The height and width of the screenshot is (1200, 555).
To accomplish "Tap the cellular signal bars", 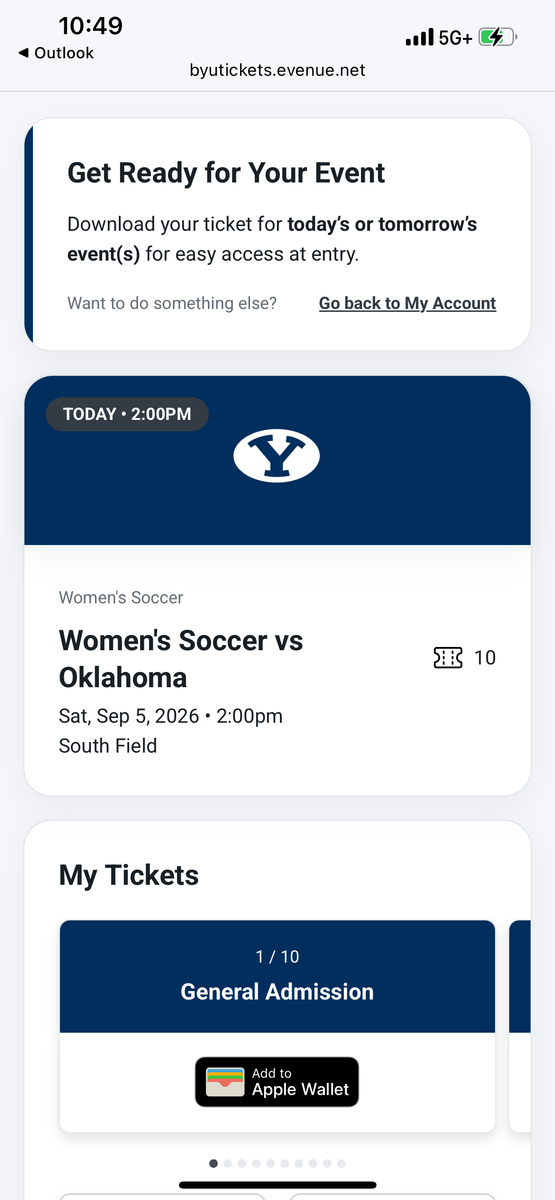I will 419,38.
